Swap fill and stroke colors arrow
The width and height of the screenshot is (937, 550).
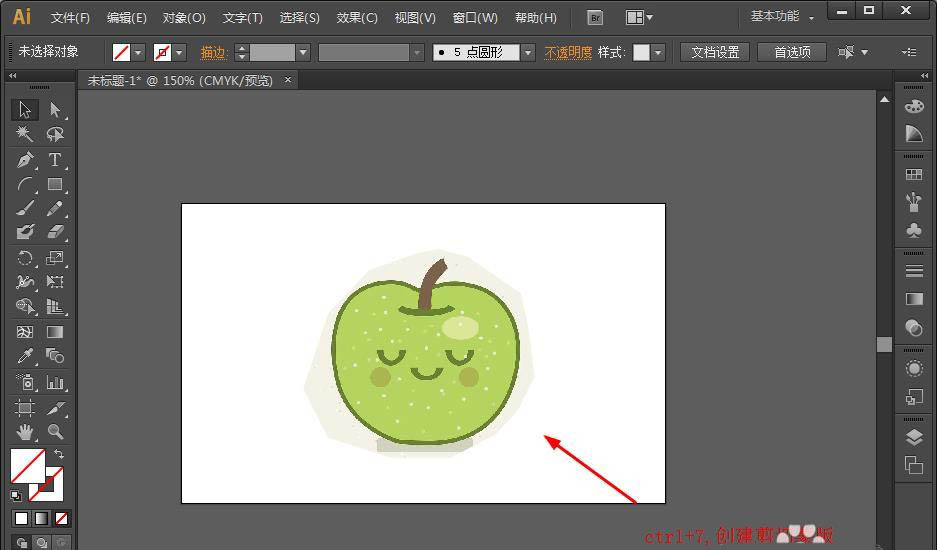59,454
